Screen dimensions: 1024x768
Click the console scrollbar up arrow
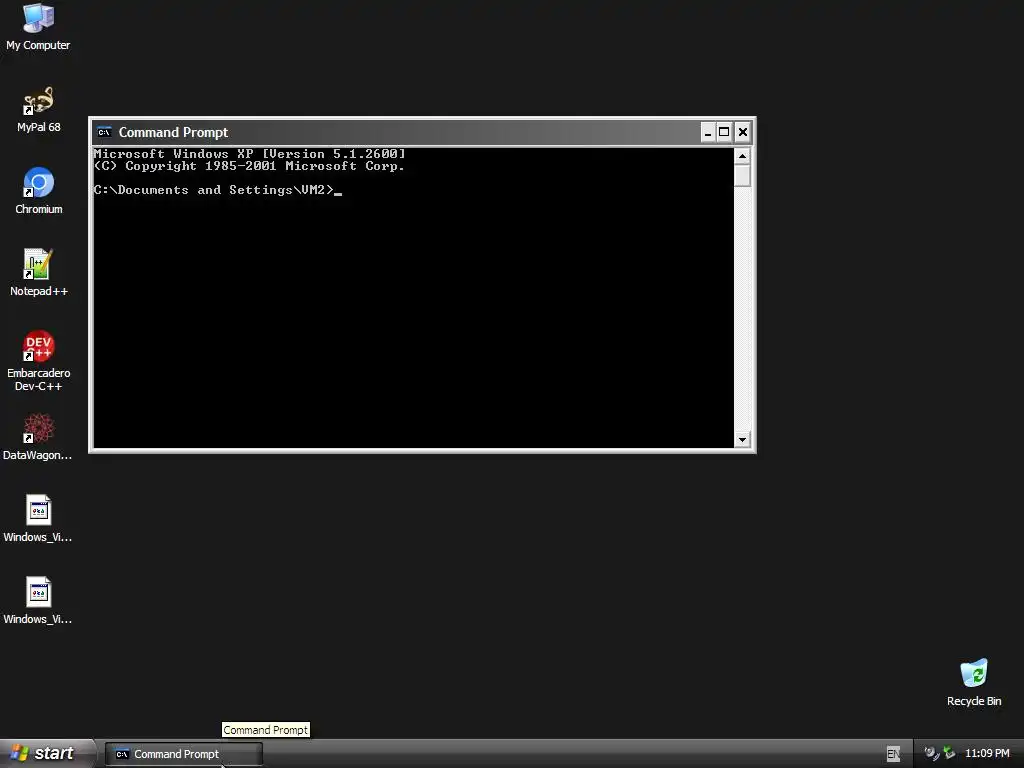742,155
